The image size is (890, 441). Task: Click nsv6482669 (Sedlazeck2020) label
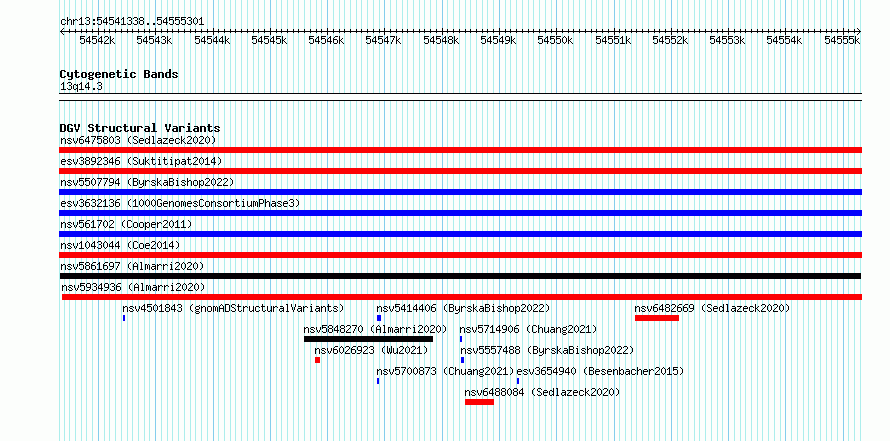[x=712, y=308]
